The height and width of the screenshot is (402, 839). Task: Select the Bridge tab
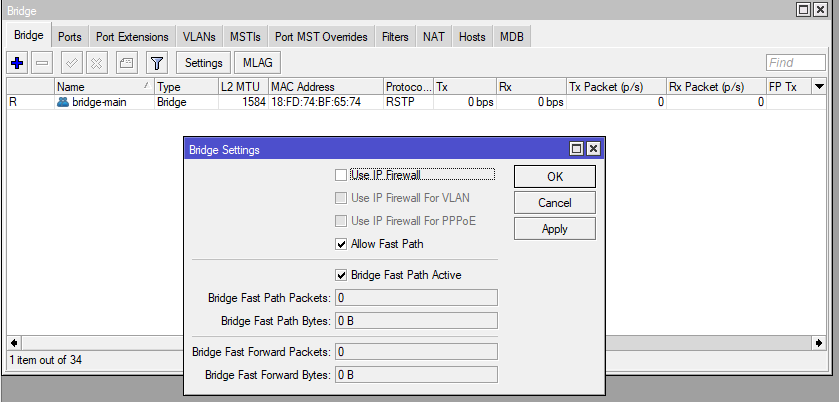click(28, 35)
